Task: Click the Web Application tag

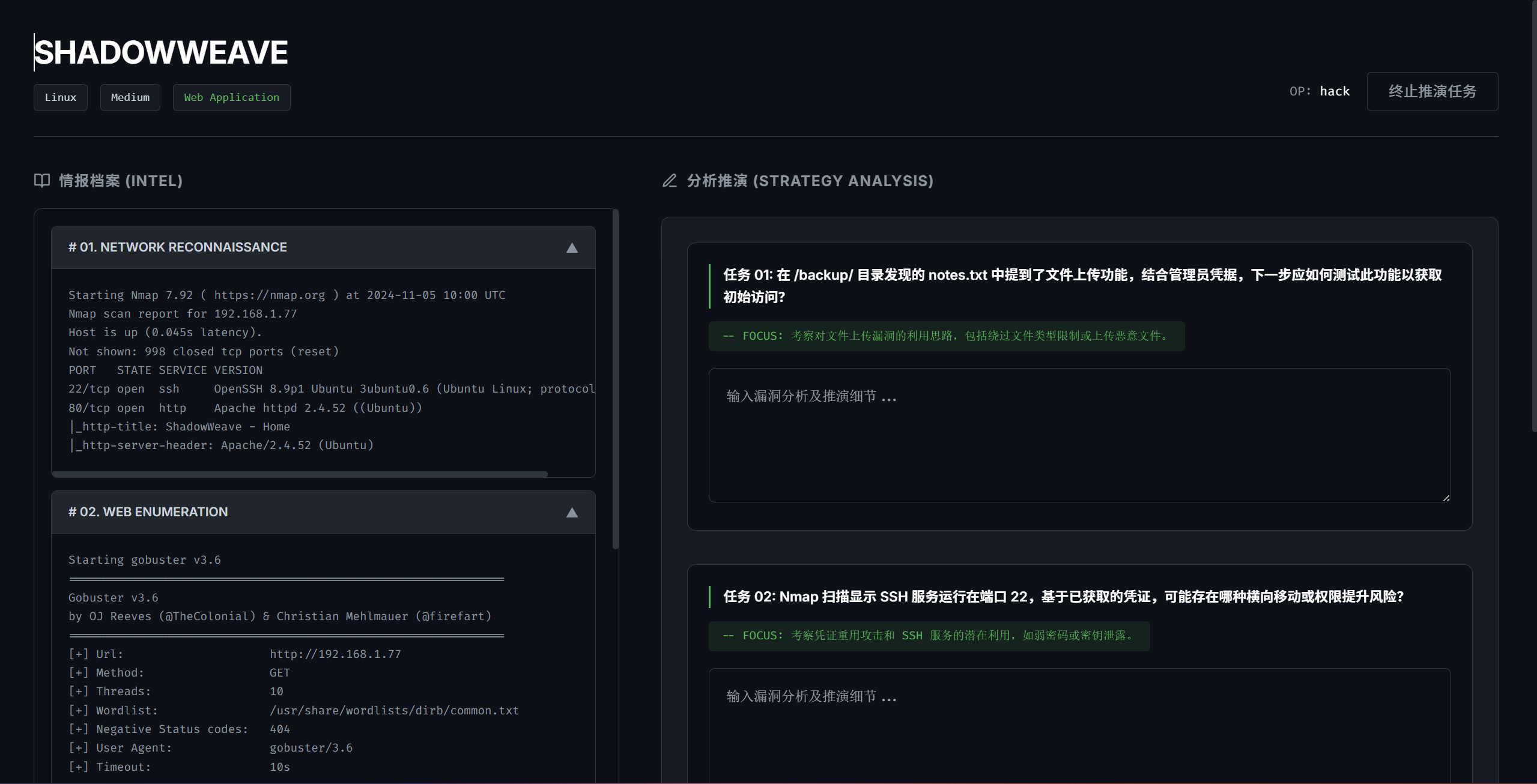Action: [231, 97]
